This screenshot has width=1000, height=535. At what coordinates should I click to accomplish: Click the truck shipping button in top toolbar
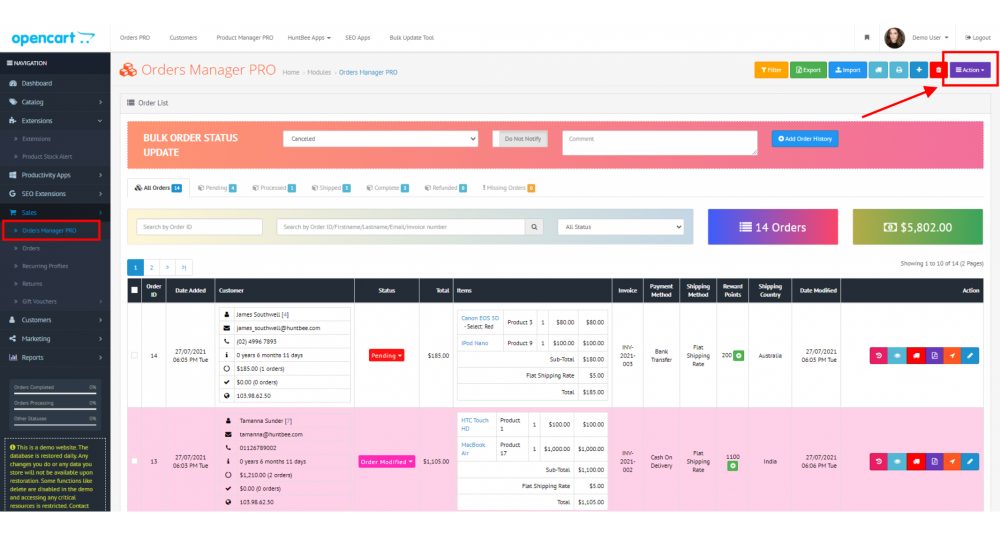[x=878, y=70]
